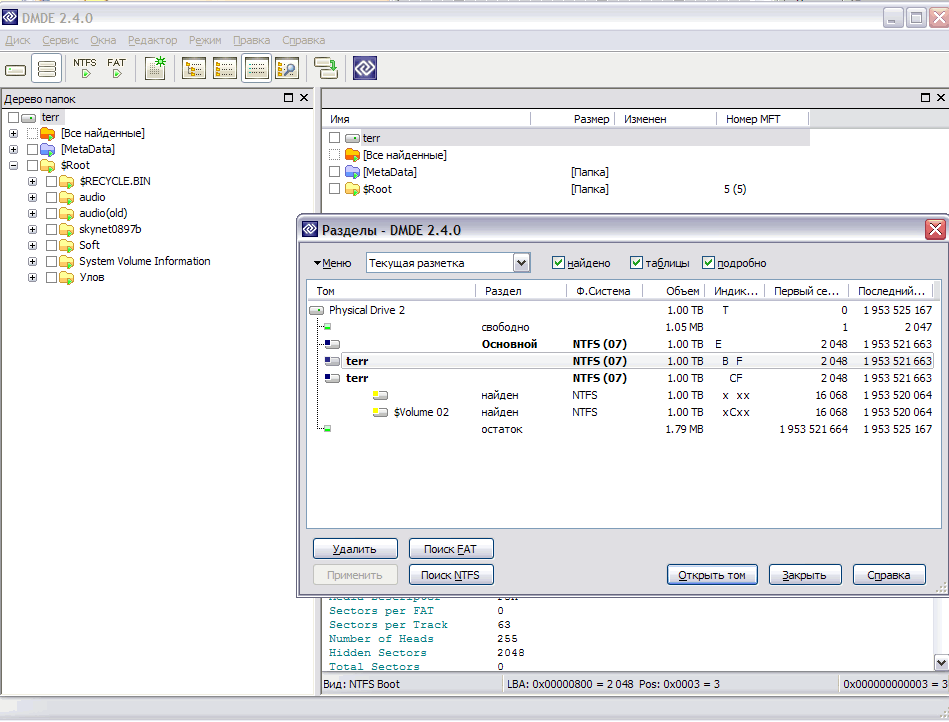949x722 pixels.
Task: Toggle the подробно checkbox
Action: [708, 263]
